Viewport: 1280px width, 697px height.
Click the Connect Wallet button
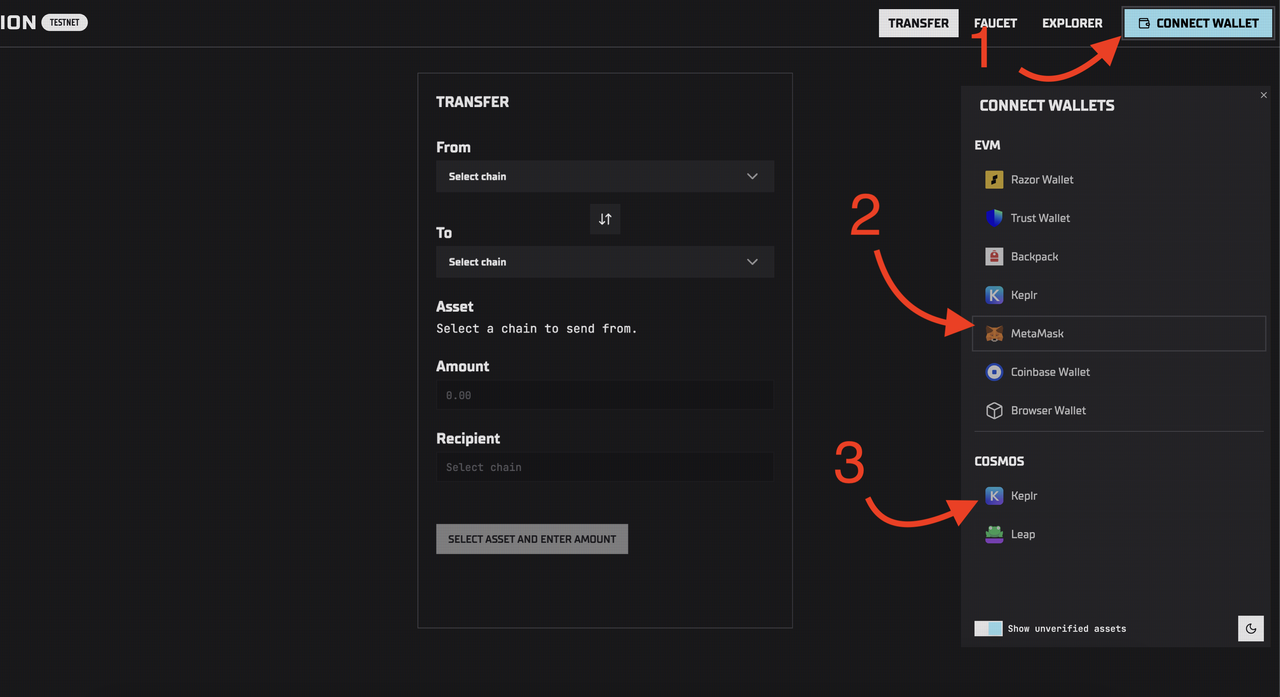pyautogui.click(x=1198, y=23)
